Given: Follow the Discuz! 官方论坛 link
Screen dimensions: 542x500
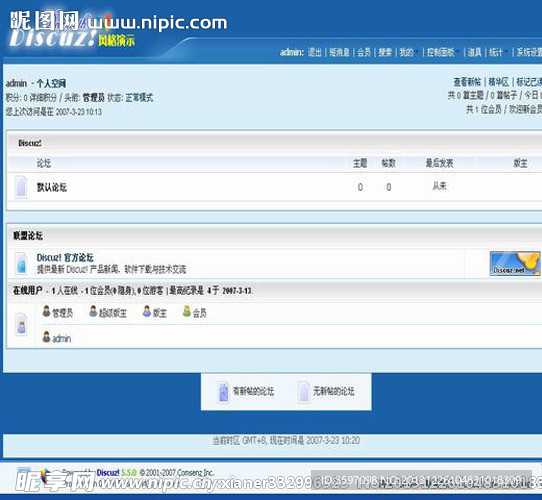Looking at the screenshot, I should coord(65,258).
